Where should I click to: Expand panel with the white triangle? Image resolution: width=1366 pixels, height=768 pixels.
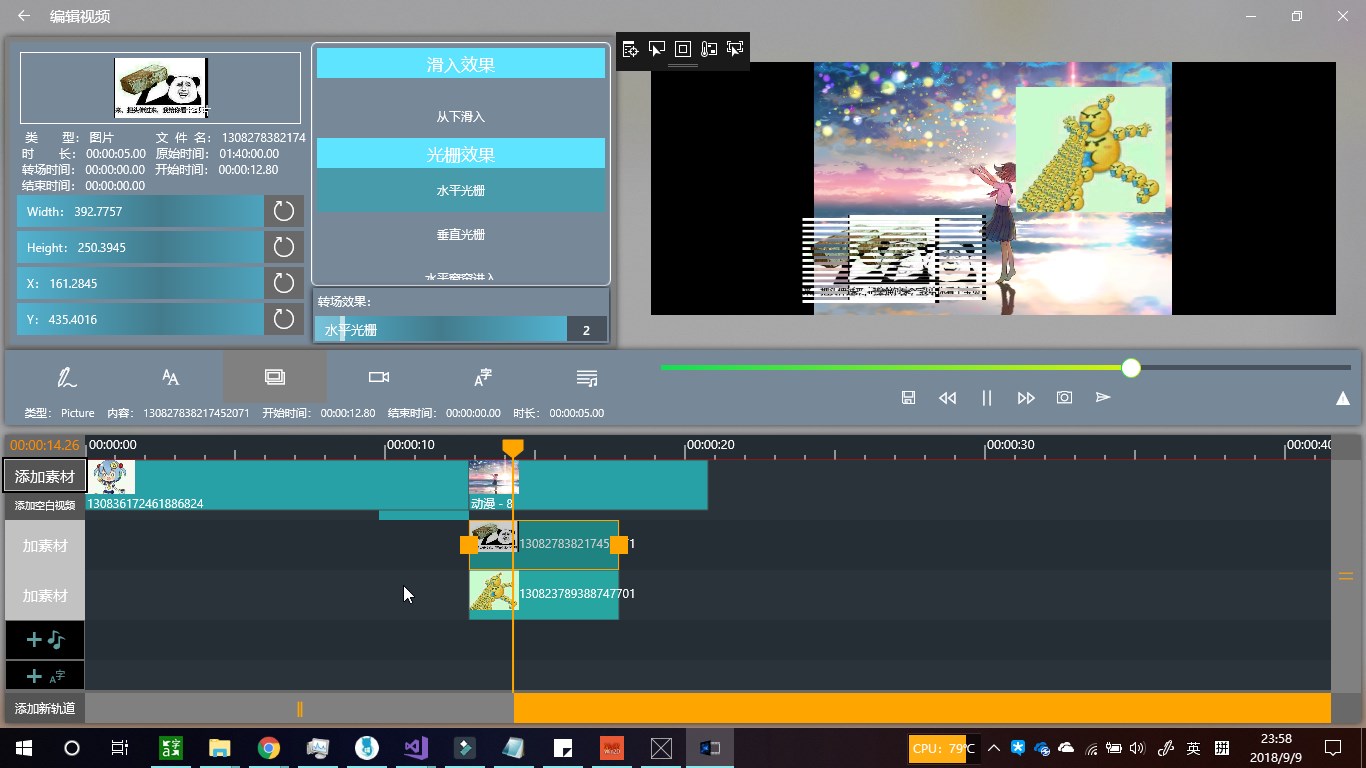coord(1343,398)
